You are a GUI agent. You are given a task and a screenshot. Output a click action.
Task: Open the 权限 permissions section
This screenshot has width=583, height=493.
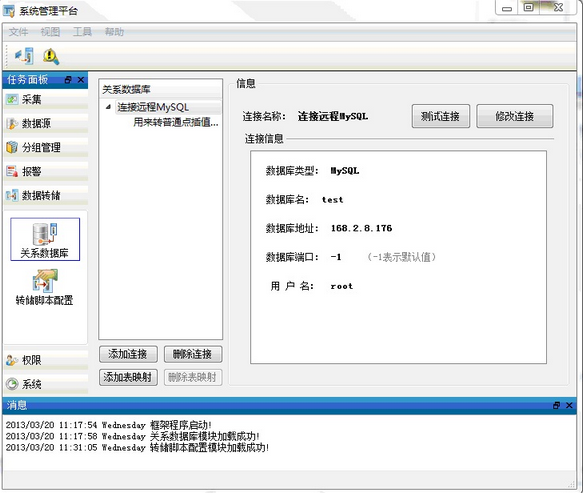coord(46,360)
